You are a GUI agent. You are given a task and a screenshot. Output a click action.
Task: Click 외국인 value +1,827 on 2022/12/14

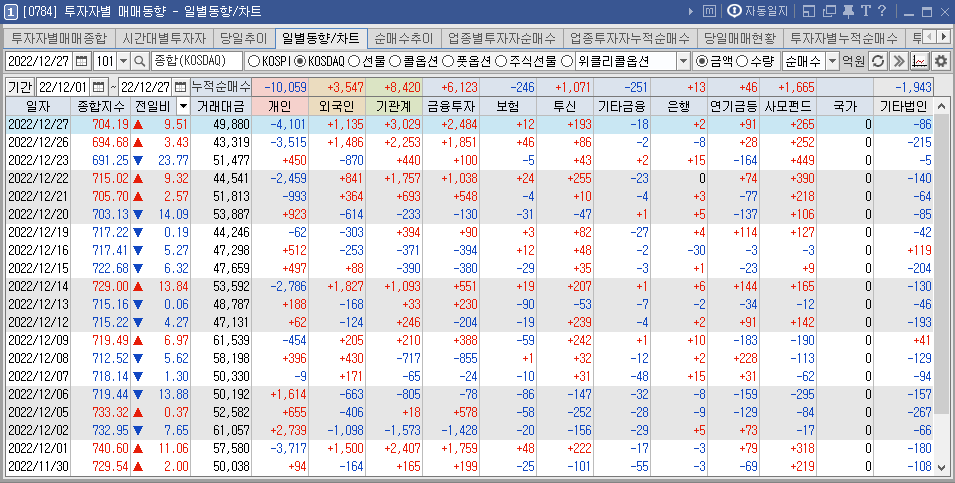345,286
